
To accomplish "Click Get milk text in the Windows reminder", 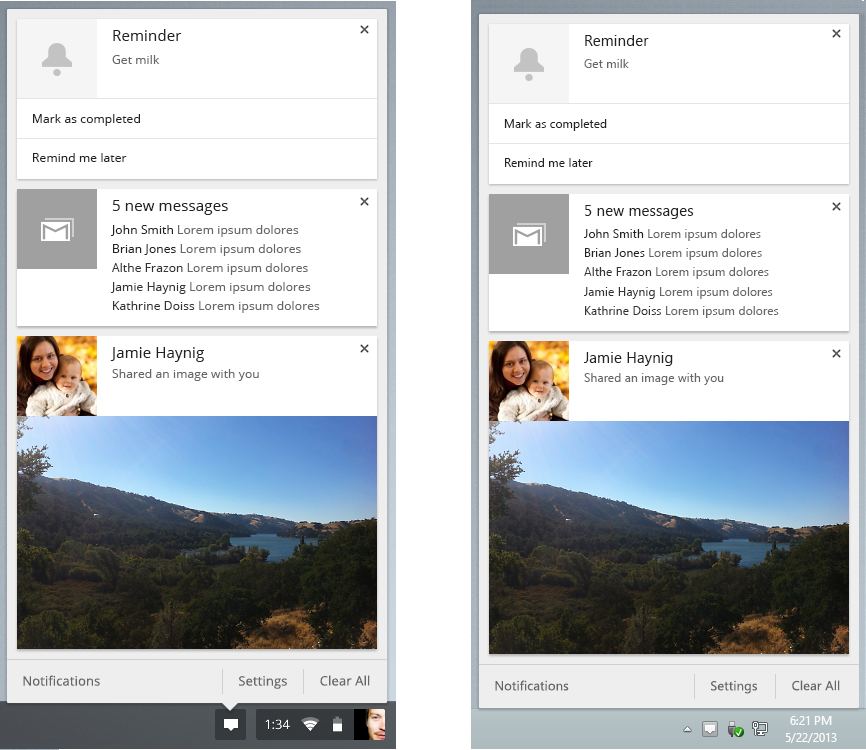I will (606, 64).
